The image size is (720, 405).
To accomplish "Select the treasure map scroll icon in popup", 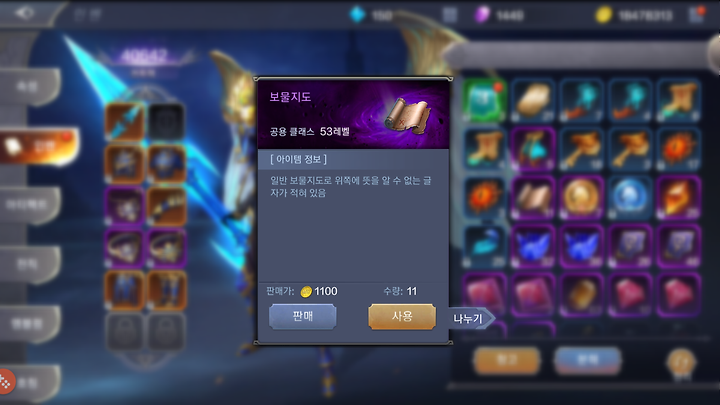I will tap(408, 116).
